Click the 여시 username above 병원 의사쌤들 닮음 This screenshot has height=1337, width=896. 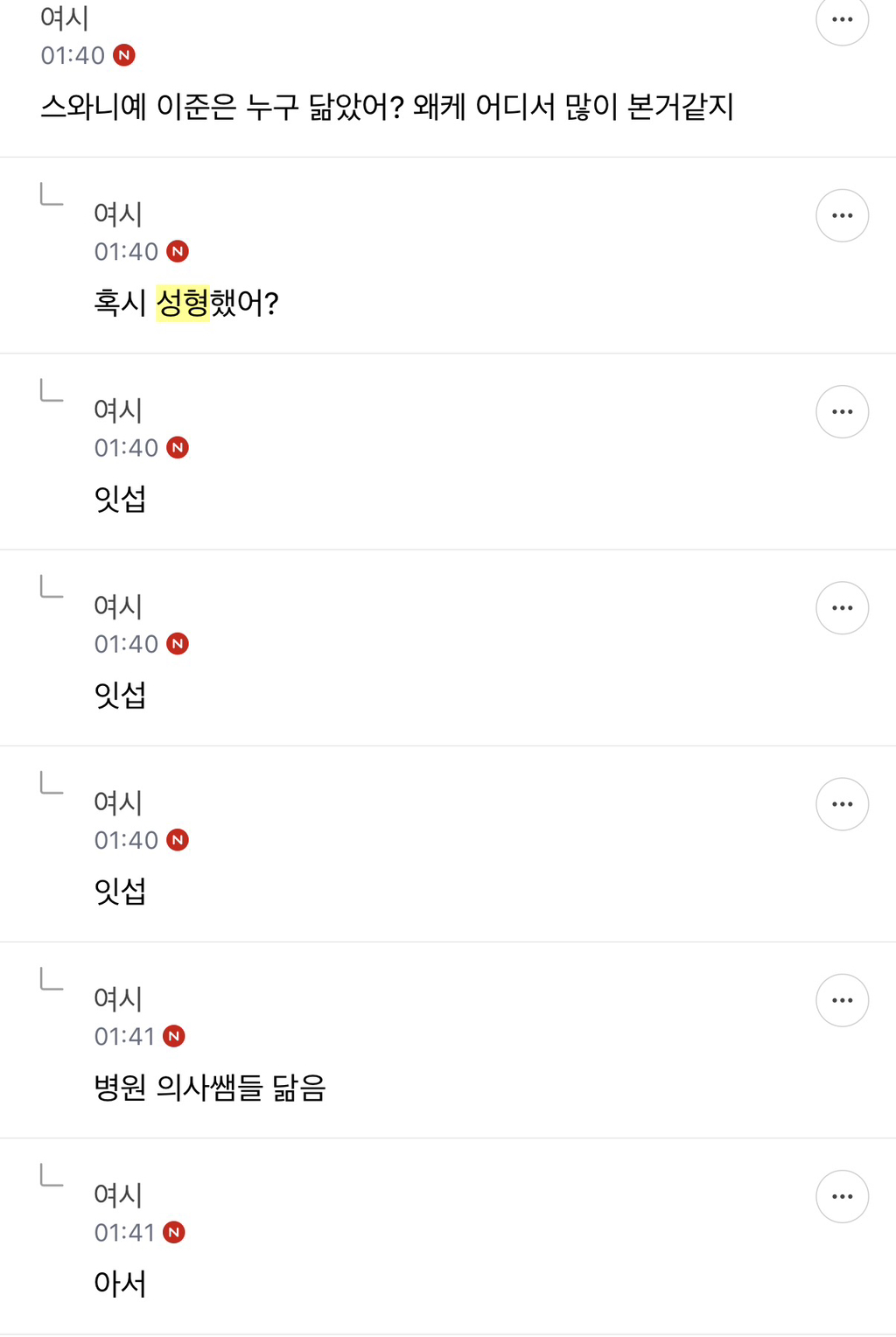point(118,998)
